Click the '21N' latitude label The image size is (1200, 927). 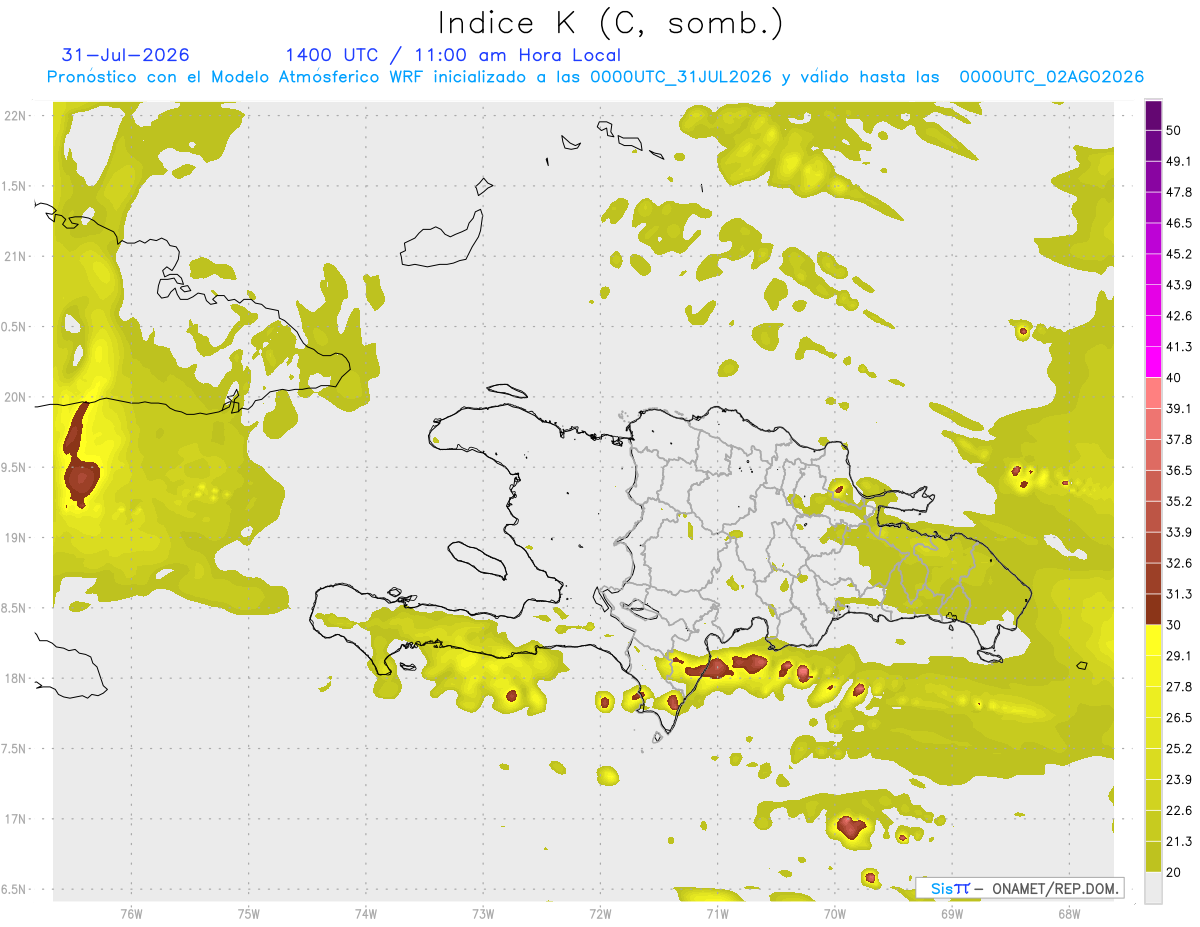point(16,256)
